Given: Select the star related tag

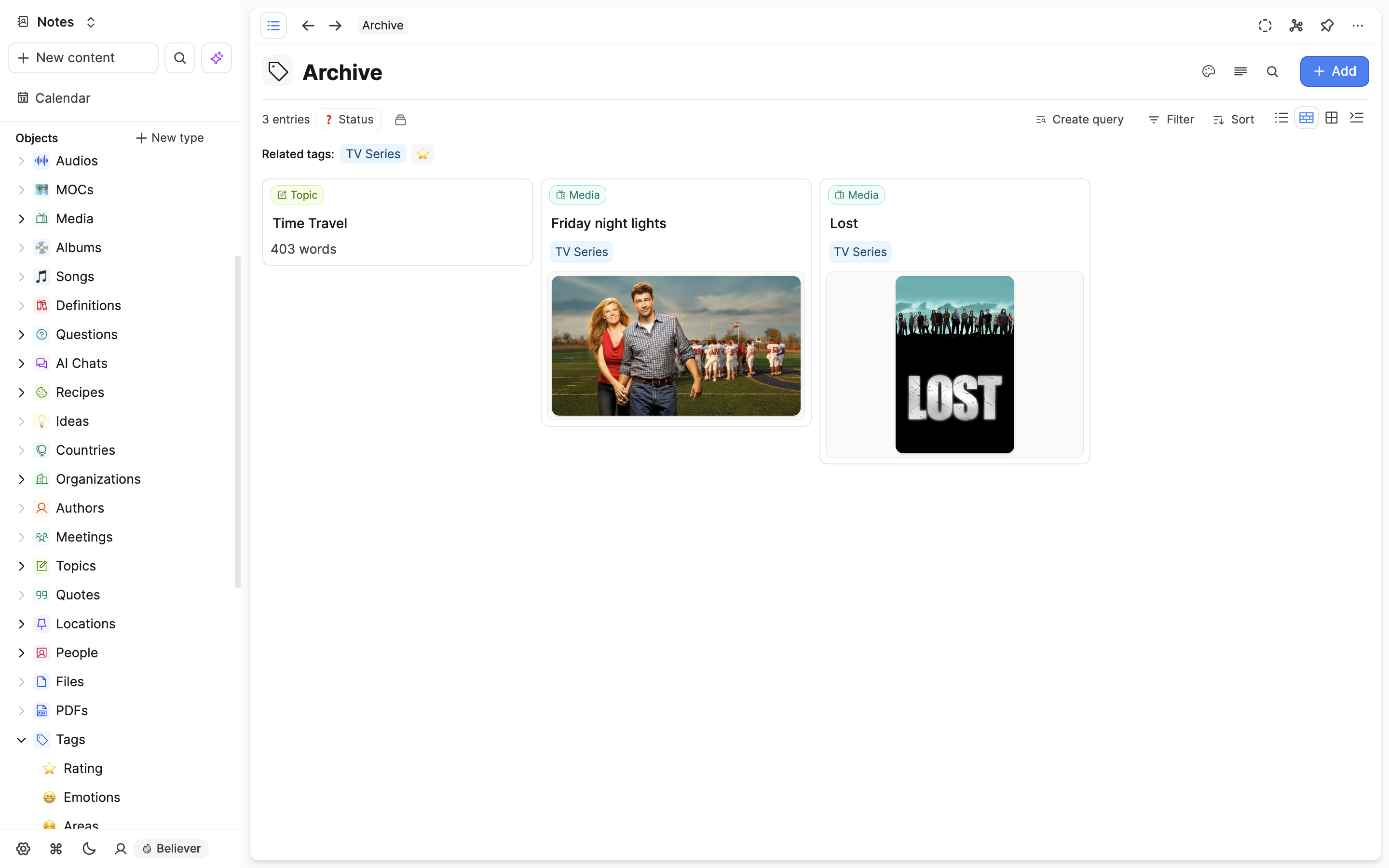Looking at the screenshot, I should tap(422, 154).
